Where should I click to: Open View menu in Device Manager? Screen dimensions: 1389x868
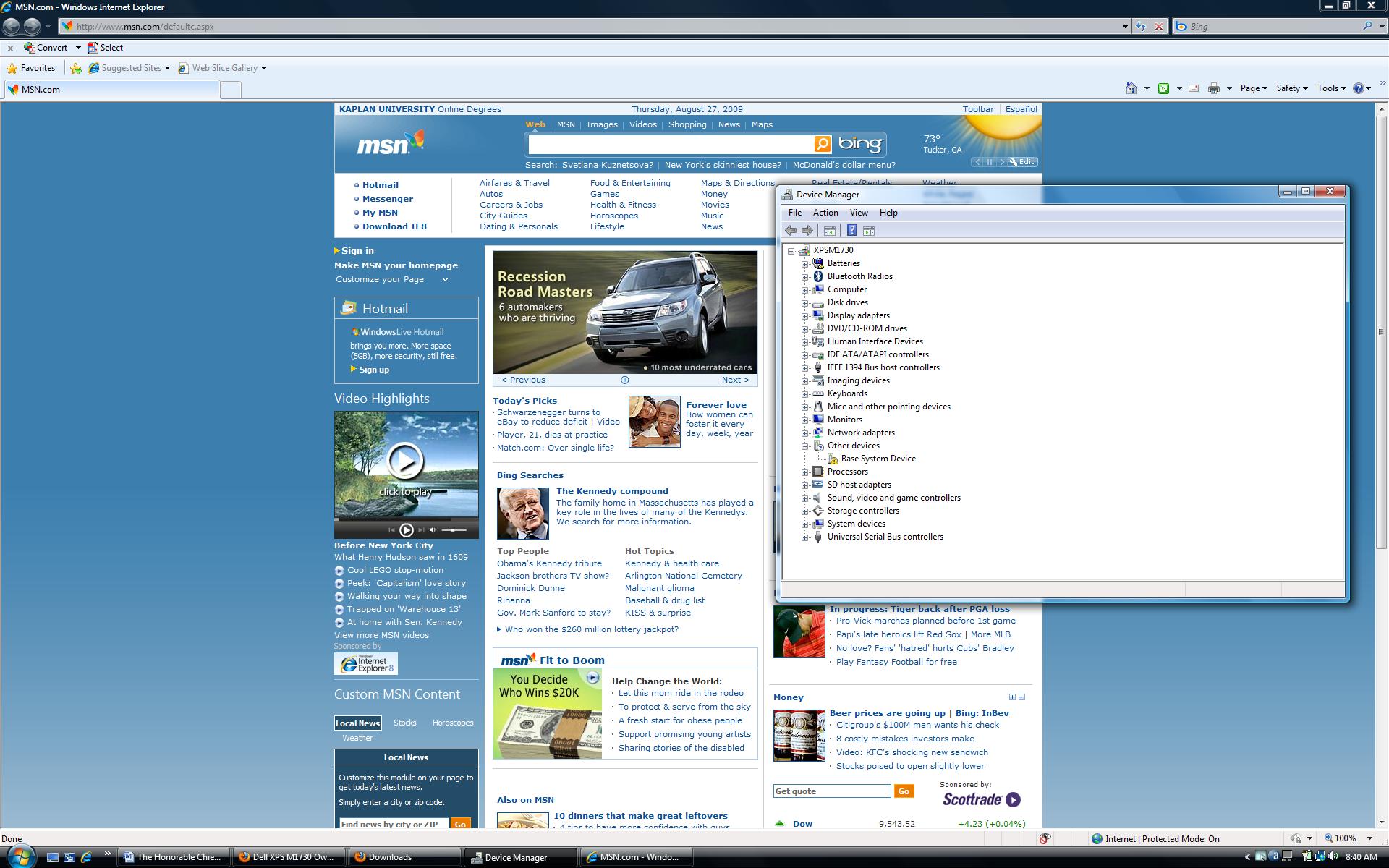click(859, 213)
